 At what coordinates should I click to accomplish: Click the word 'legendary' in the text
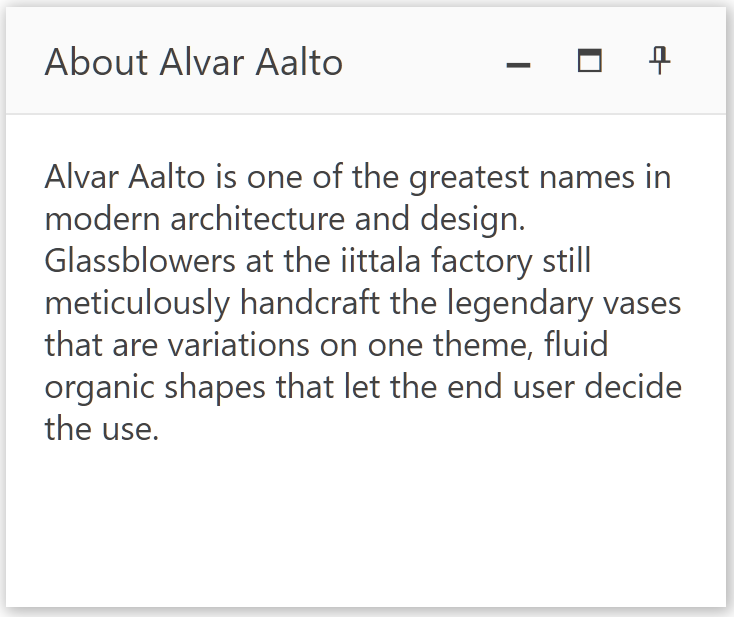520,303
